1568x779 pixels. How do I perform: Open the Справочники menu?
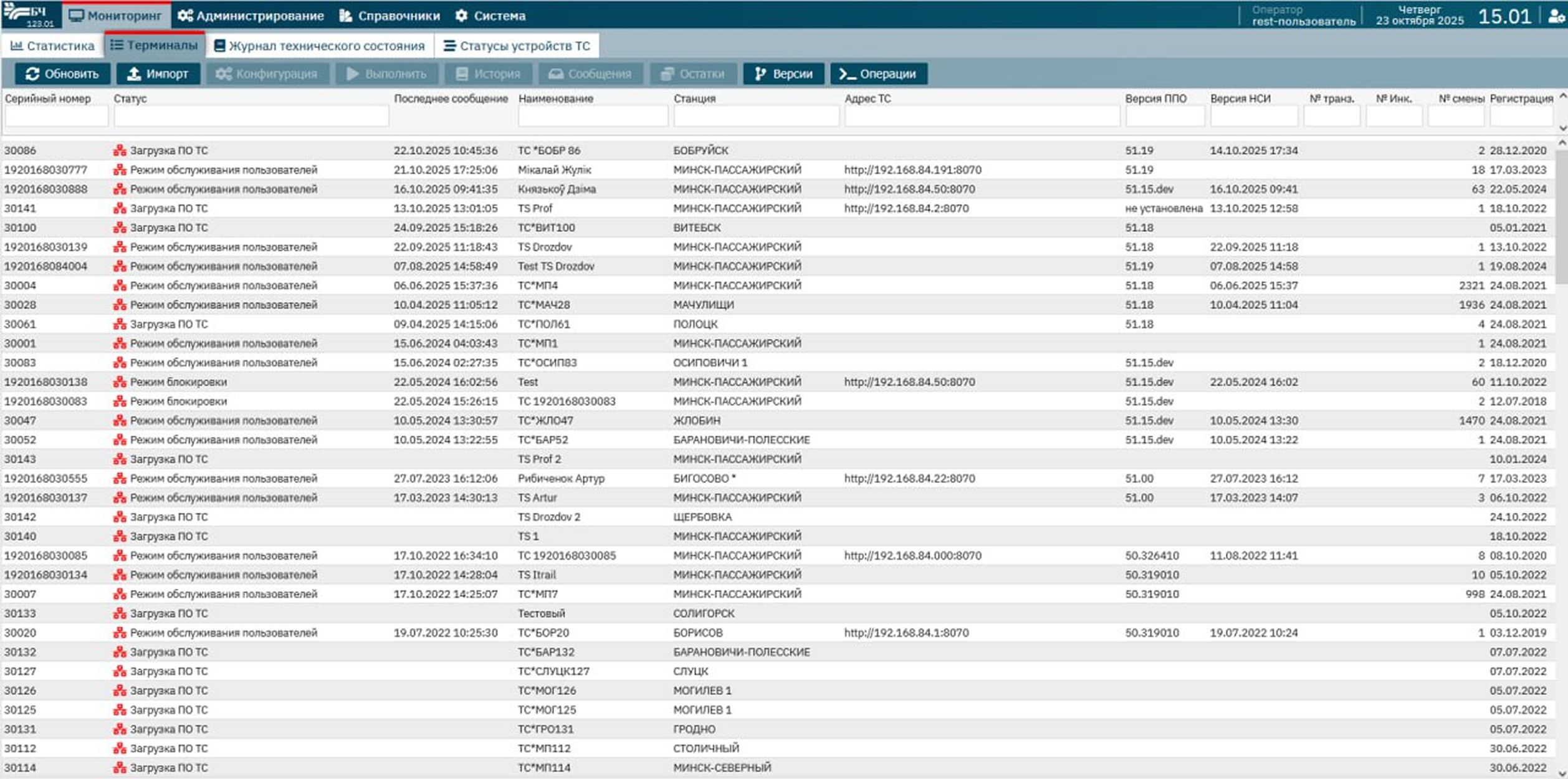pyautogui.click(x=390, y=16)
